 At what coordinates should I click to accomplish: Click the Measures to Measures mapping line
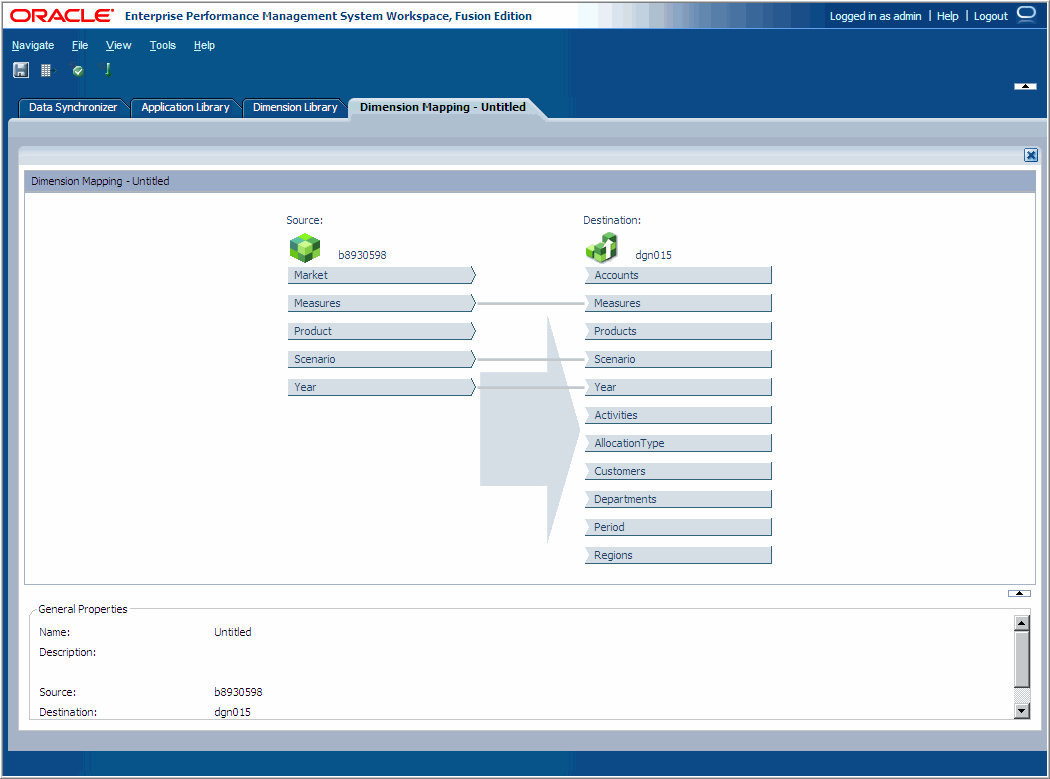[x=530, y=303]
